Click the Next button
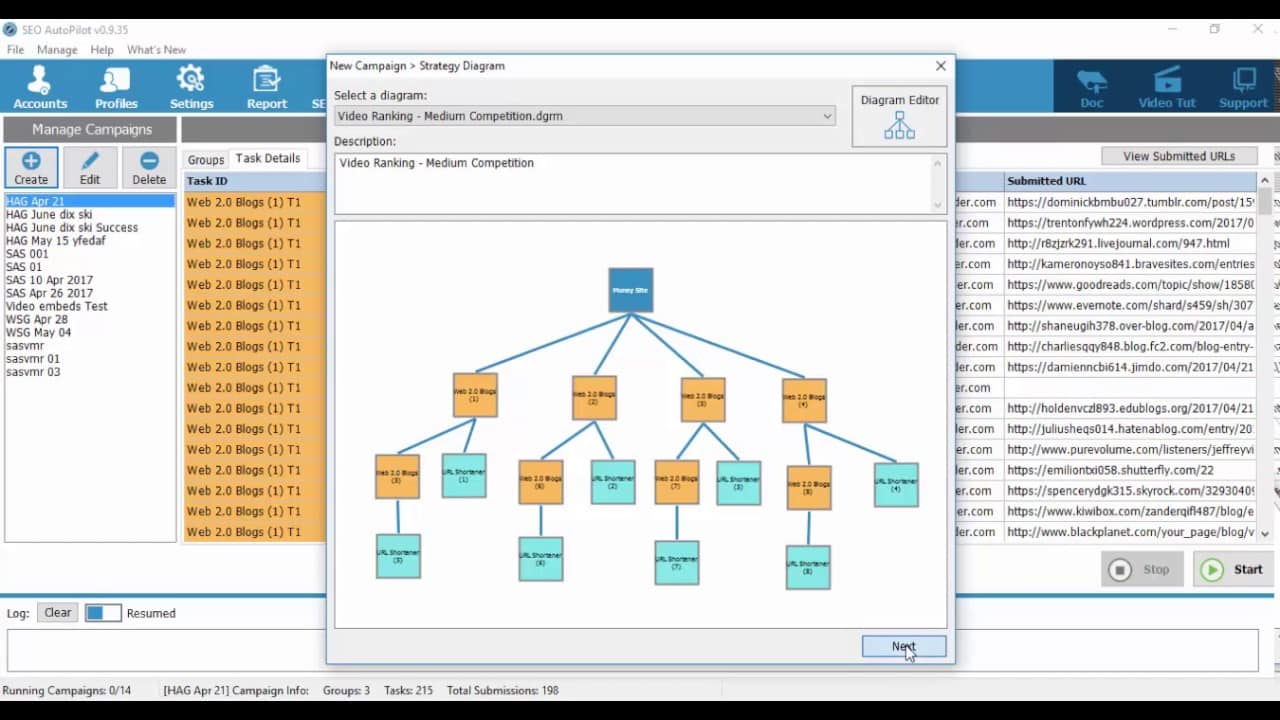The width and height of the screenshot is (1280, 720). 904,647
